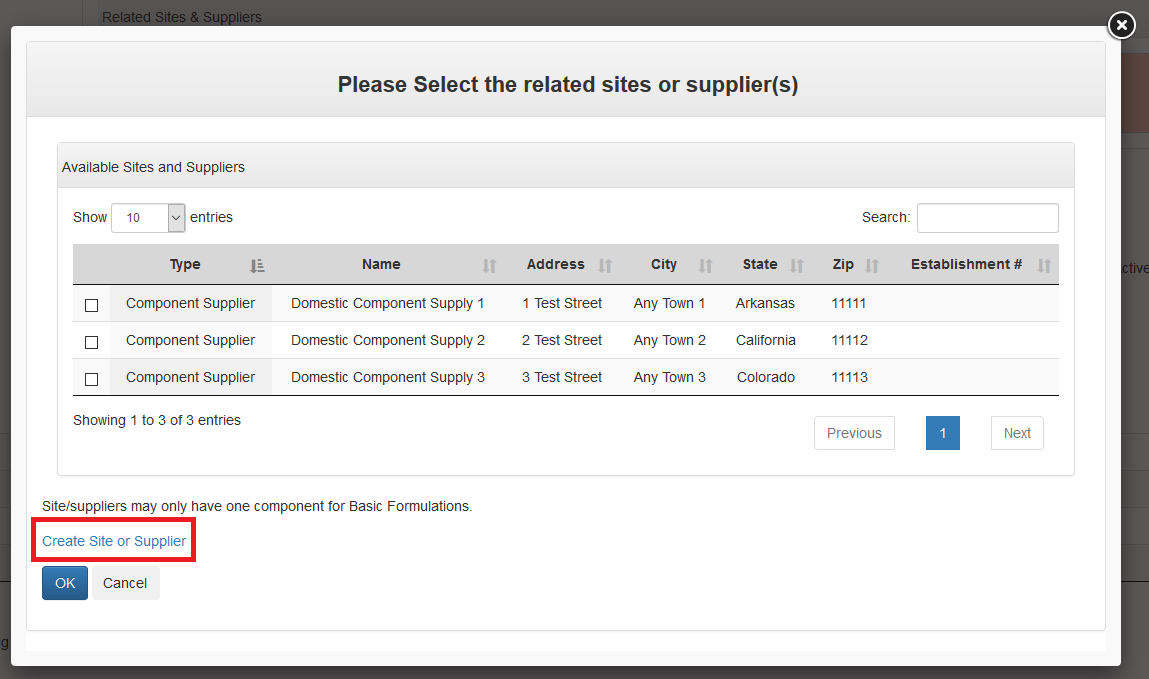1149x679 pixels.
Task: Sort table by Type column icon
Action: point(257,266)
